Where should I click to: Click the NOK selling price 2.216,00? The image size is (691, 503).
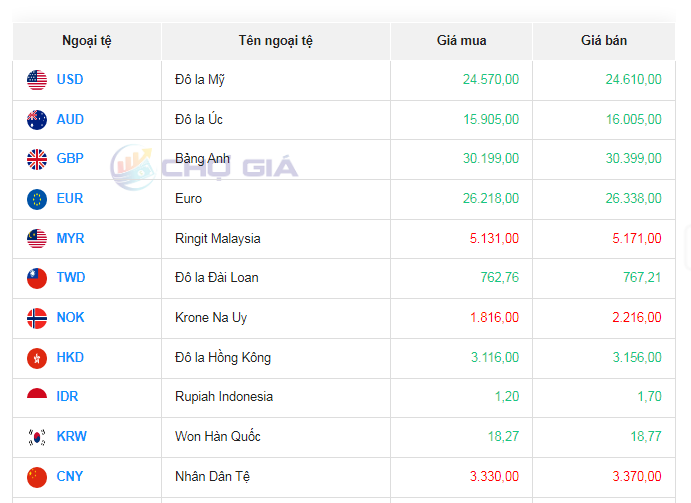coord(634,317)
